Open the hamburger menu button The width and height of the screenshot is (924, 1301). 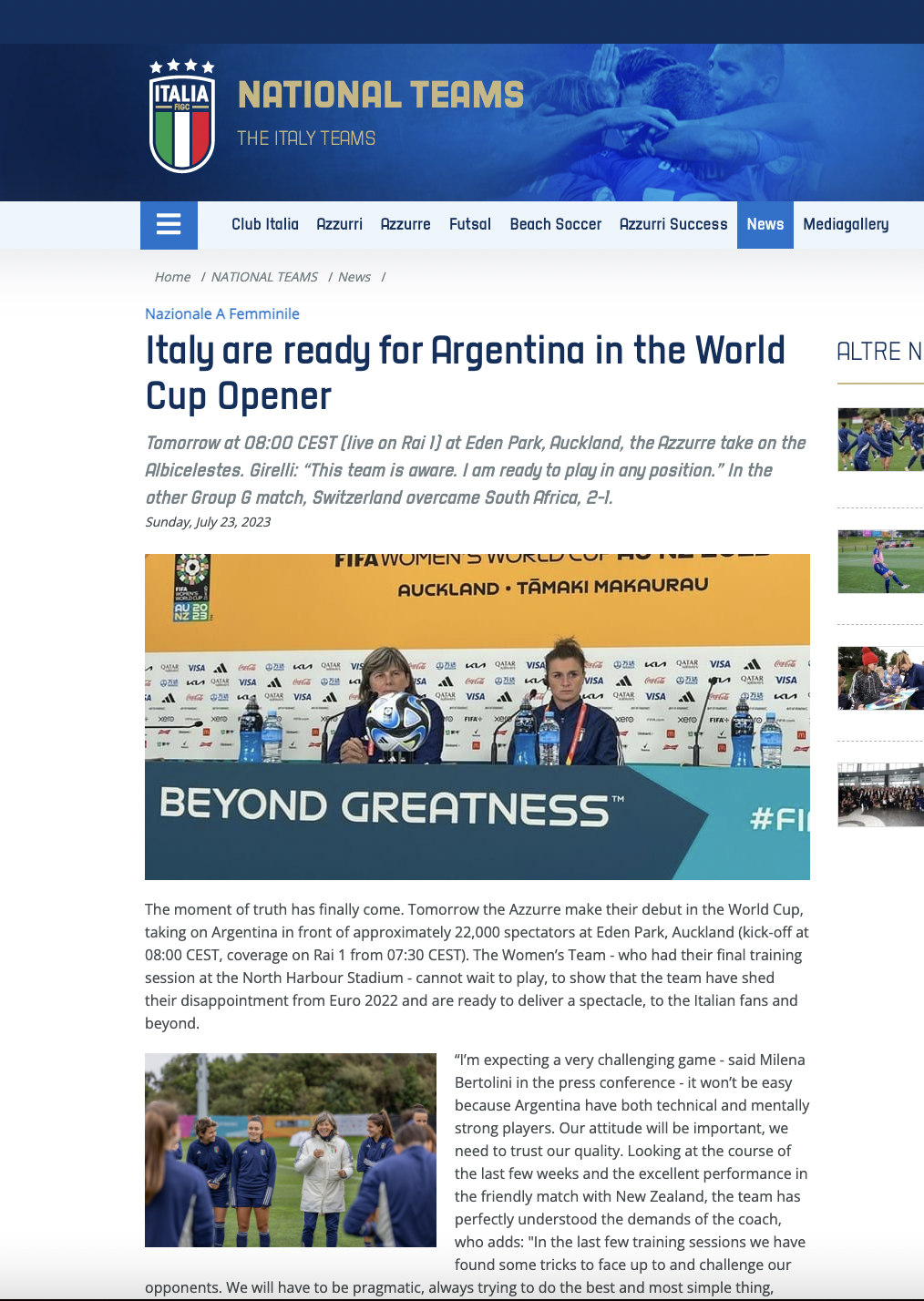[x=169, y=225]
